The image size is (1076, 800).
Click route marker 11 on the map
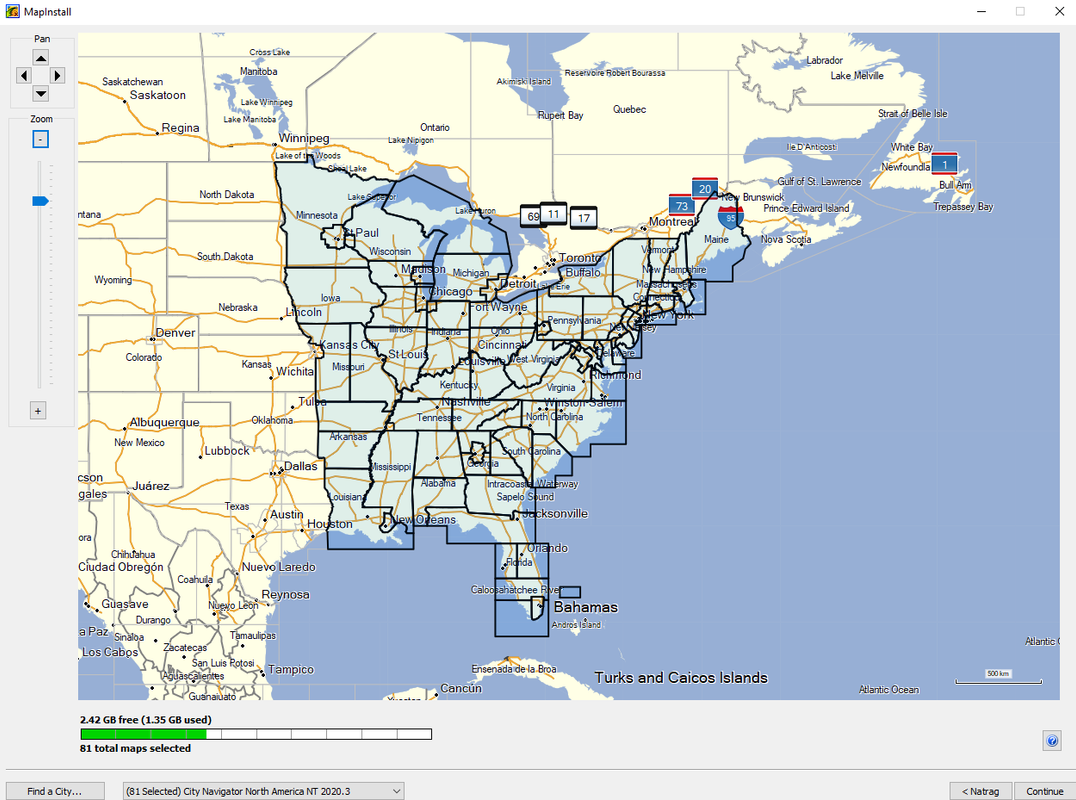[553, 214]
